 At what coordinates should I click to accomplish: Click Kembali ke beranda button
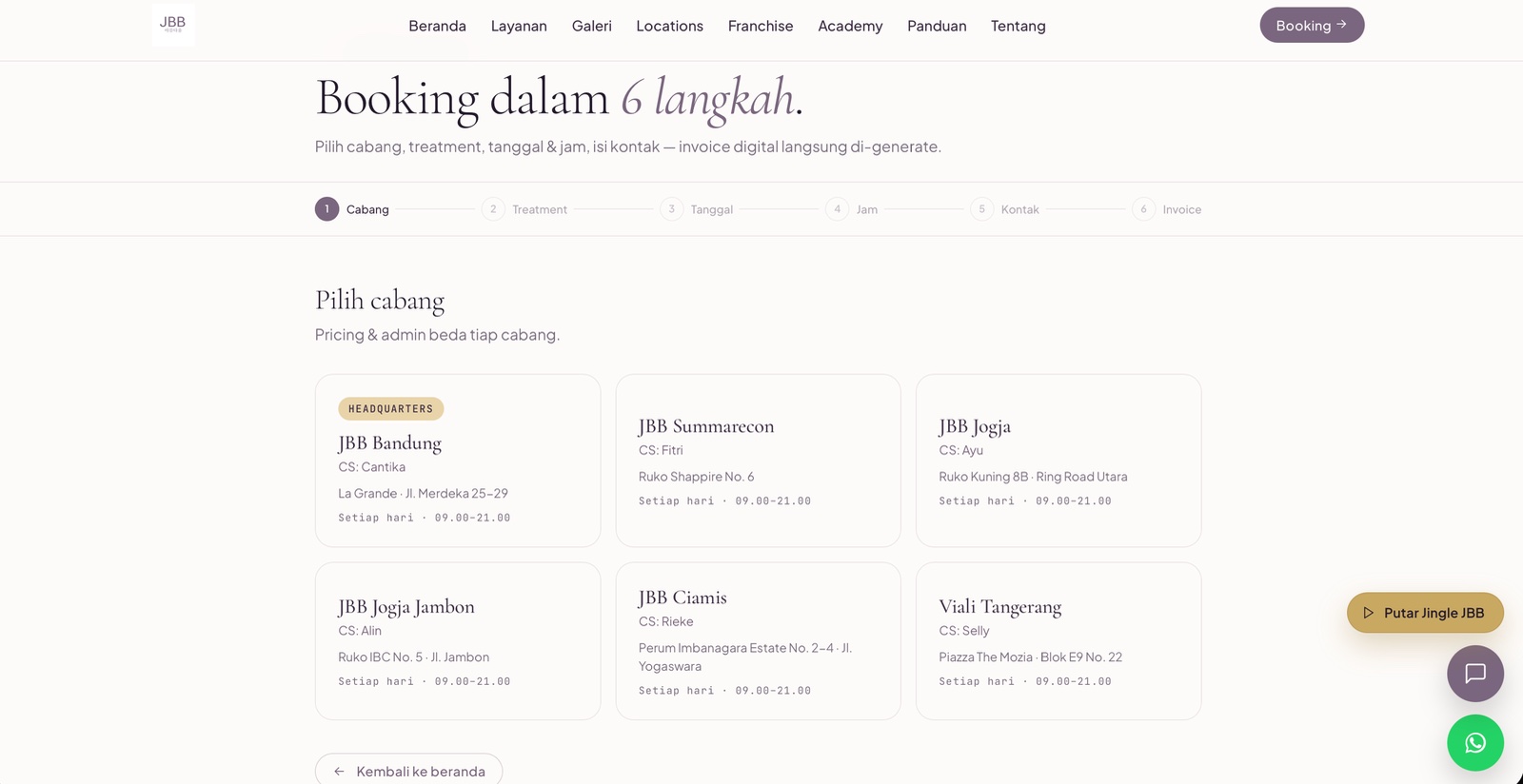408,771
